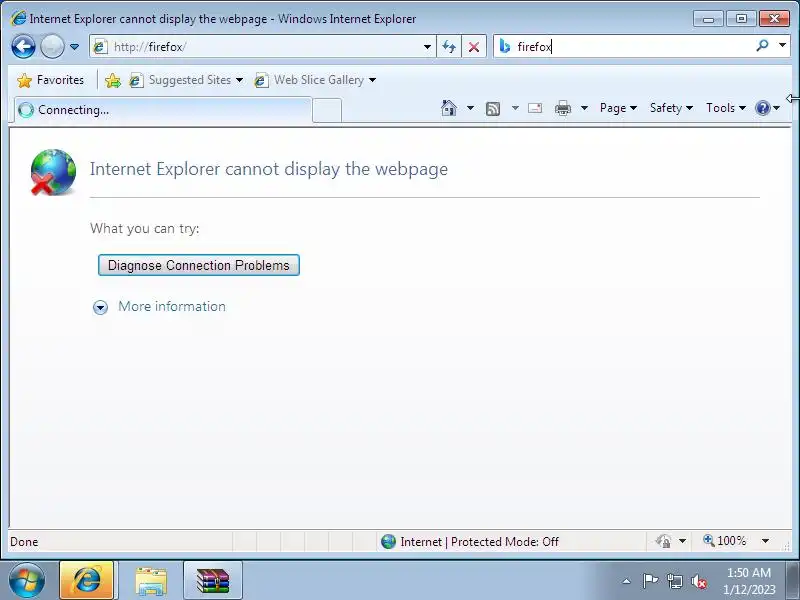
Task: Expand the Home button dropdown arrow
Action: tap(470, 108)
